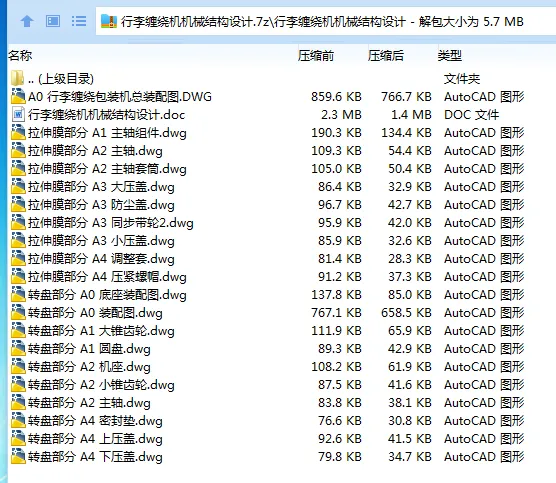The image size is (556, 483).
Task: Sort by the 类型 column header
Action: [450, 56]
